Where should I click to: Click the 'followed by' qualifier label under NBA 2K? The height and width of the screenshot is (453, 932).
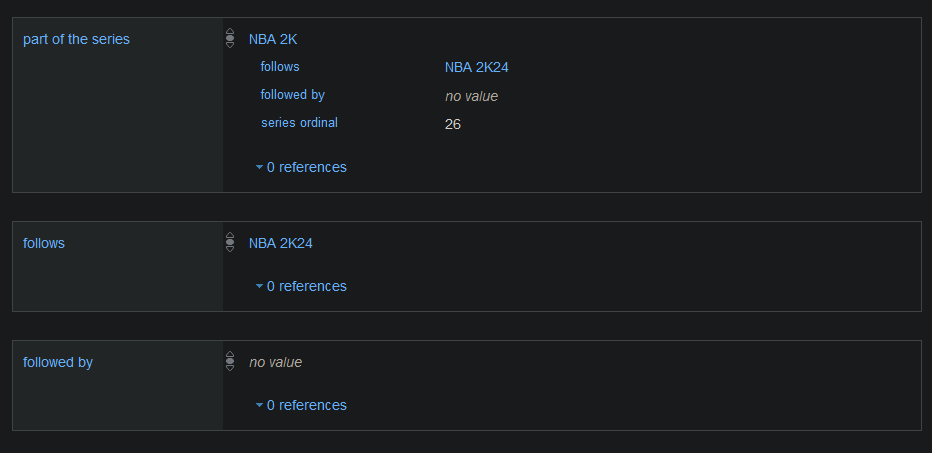pyautogui.click(x=292, y=95)
